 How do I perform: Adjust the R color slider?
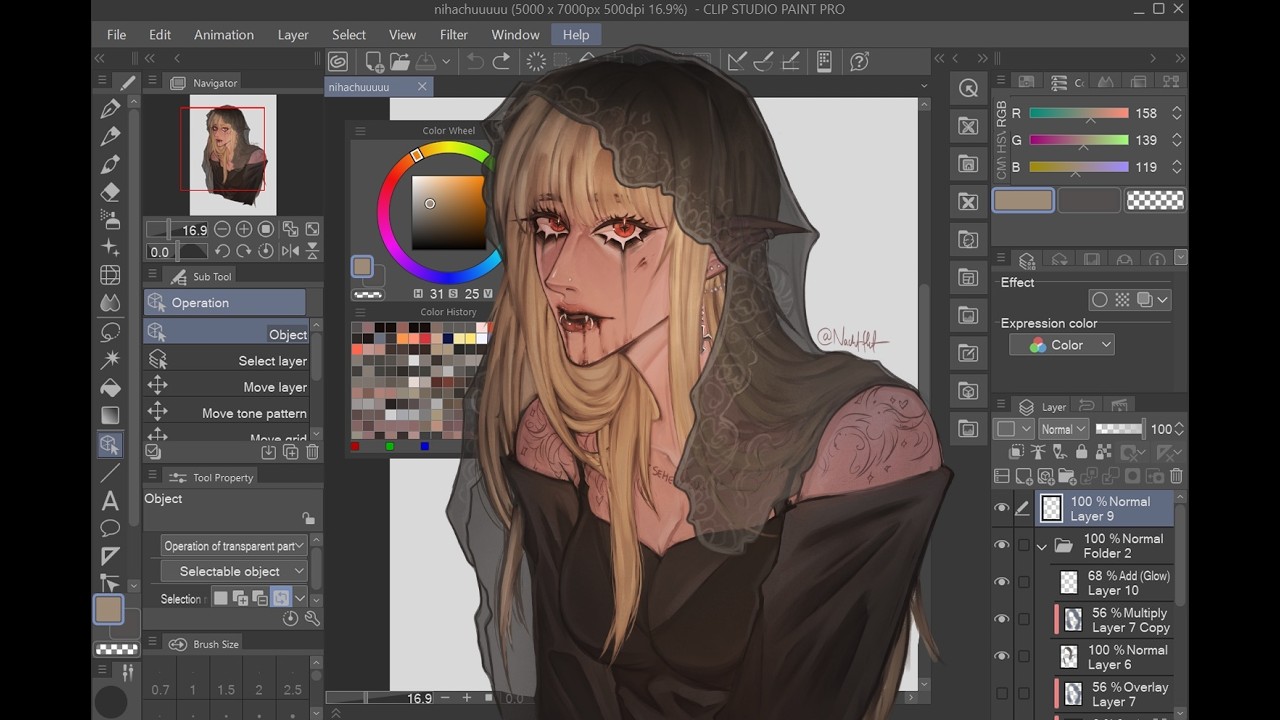pos(1078,113)
